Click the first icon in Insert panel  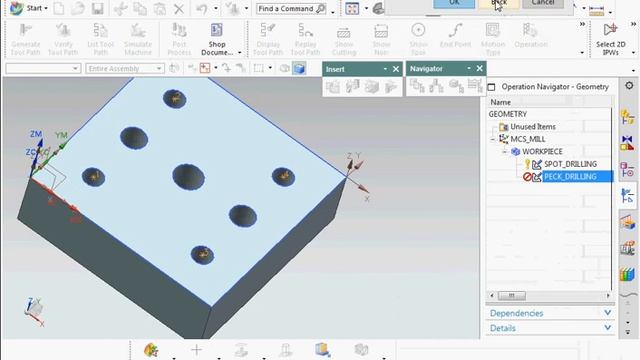(x=333, y=87)
